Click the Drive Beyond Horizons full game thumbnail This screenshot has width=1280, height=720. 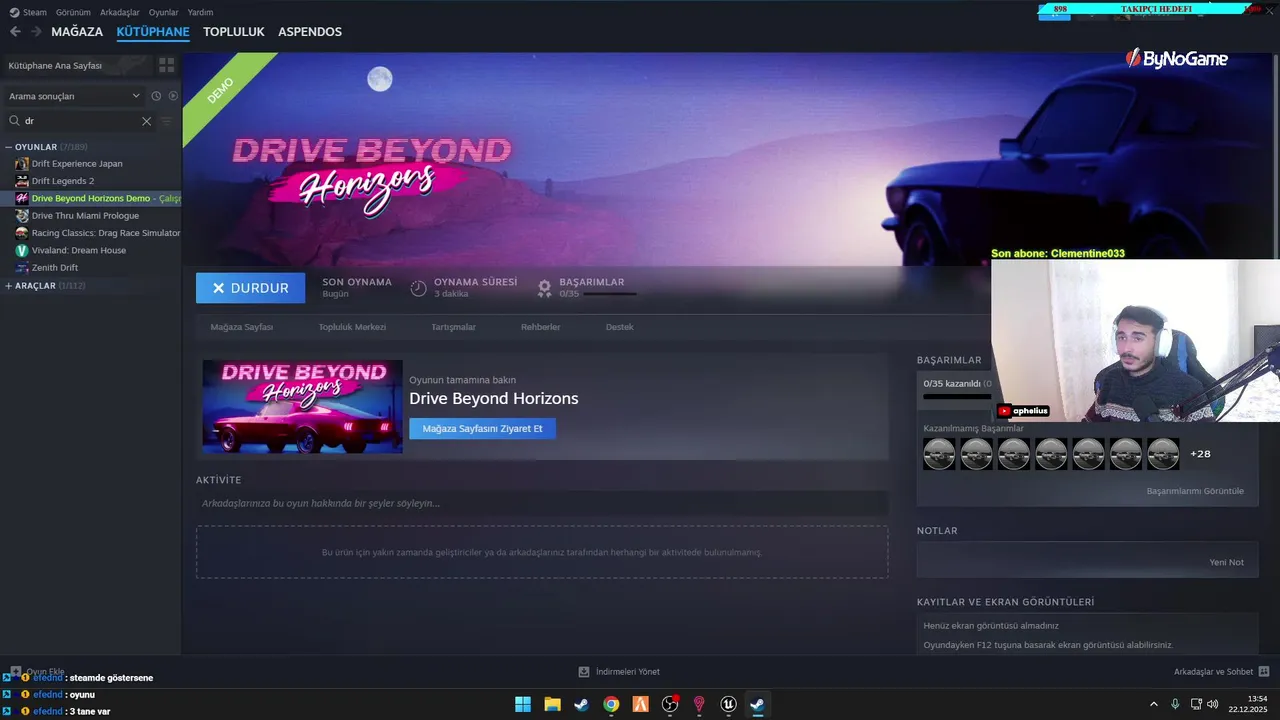click(x=303, y=407)
